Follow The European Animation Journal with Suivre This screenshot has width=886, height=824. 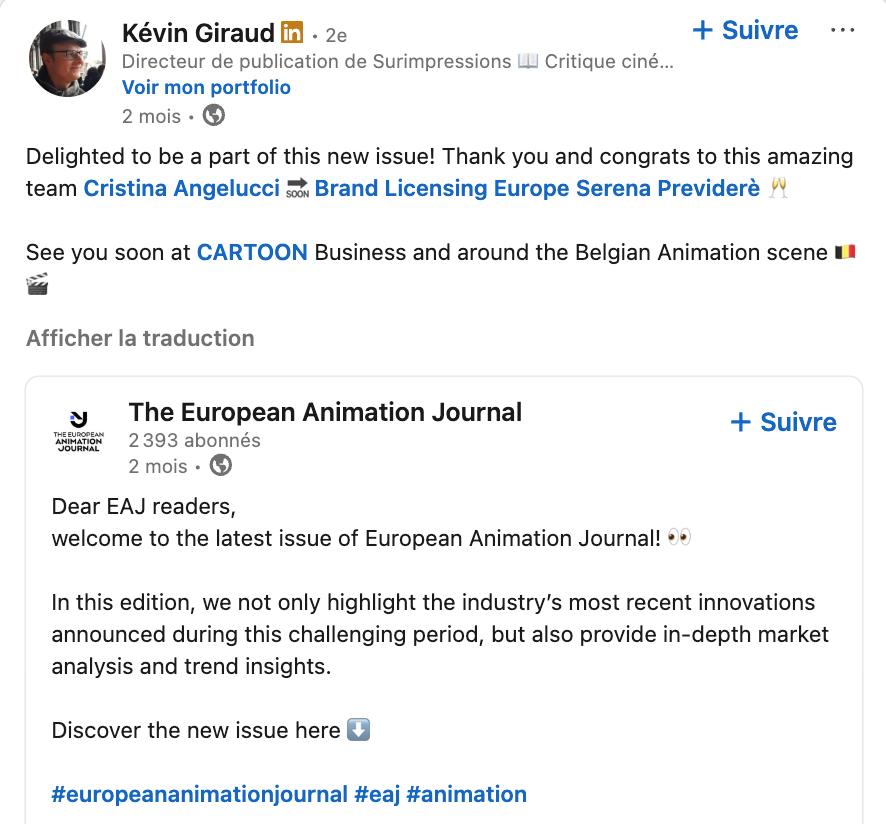[783, 422]
